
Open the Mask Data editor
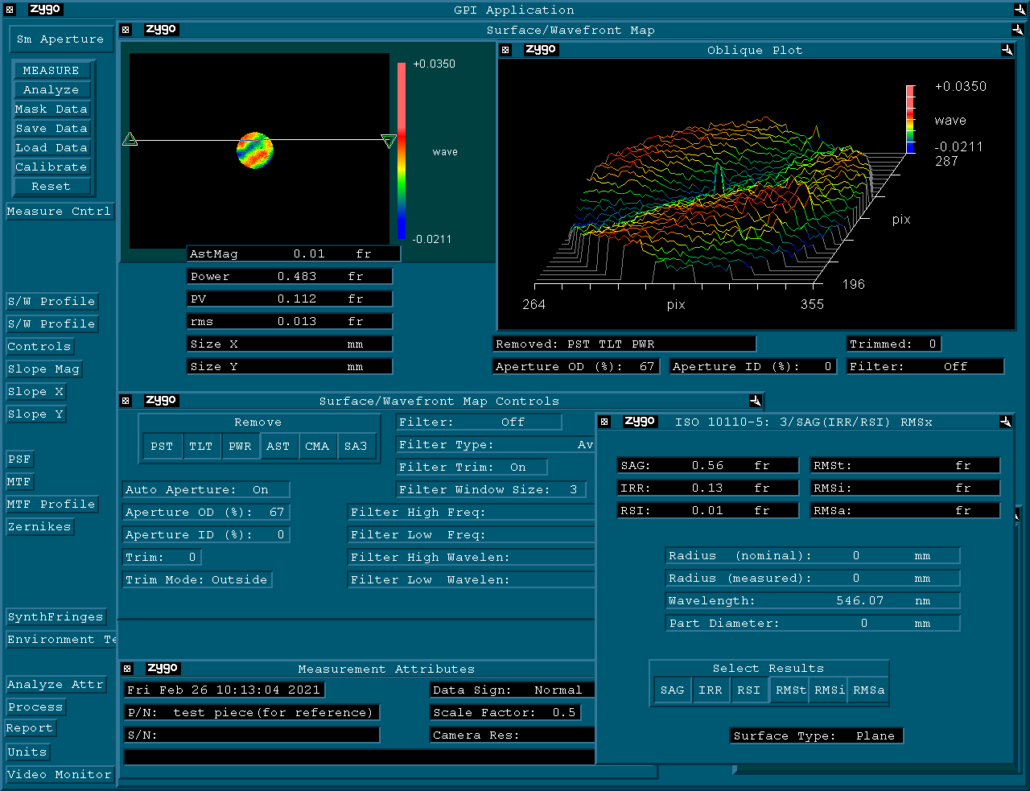pos(51,108)
